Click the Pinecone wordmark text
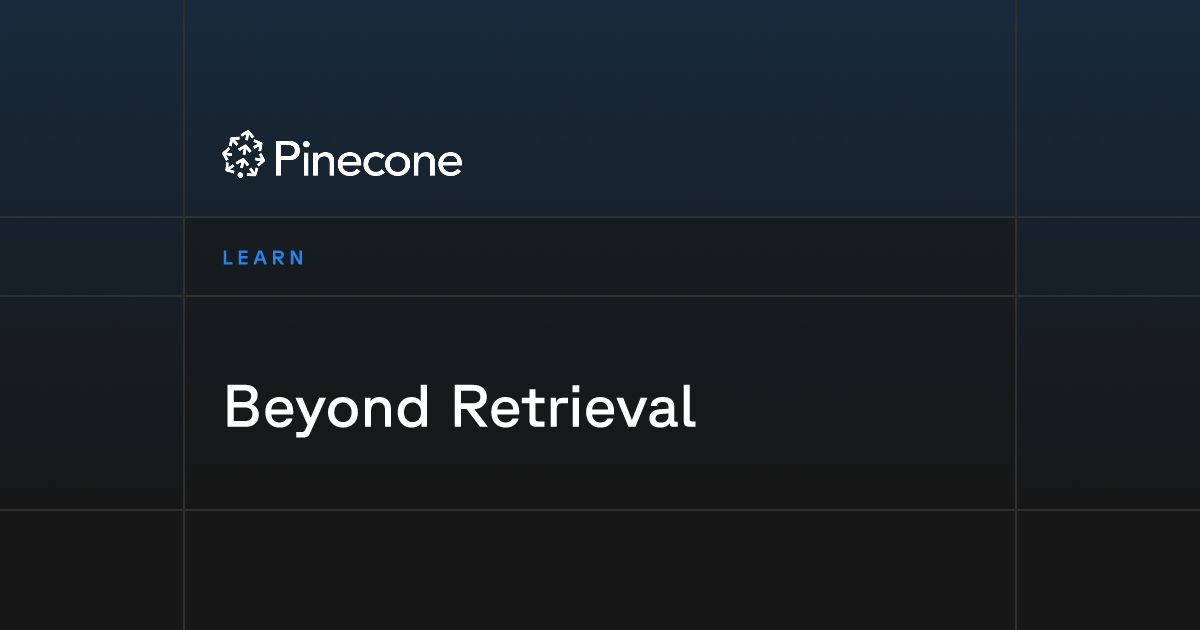Viewport: 1200px width, 630px height. 368,159
